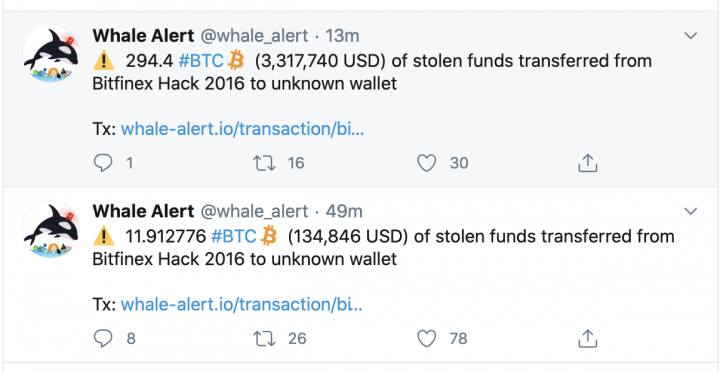Open the 49m tweet's chevron menu
Screen dimensions: 720x372
[x=691, y=211]
